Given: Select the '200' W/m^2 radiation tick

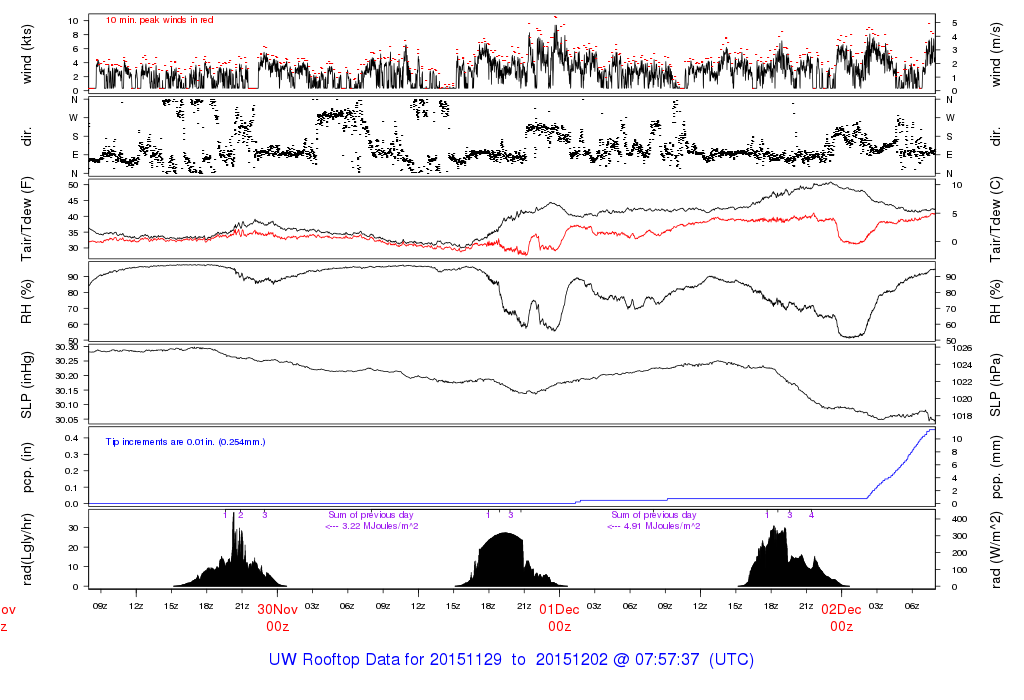Looking at the screenshot, I should 959,553.
